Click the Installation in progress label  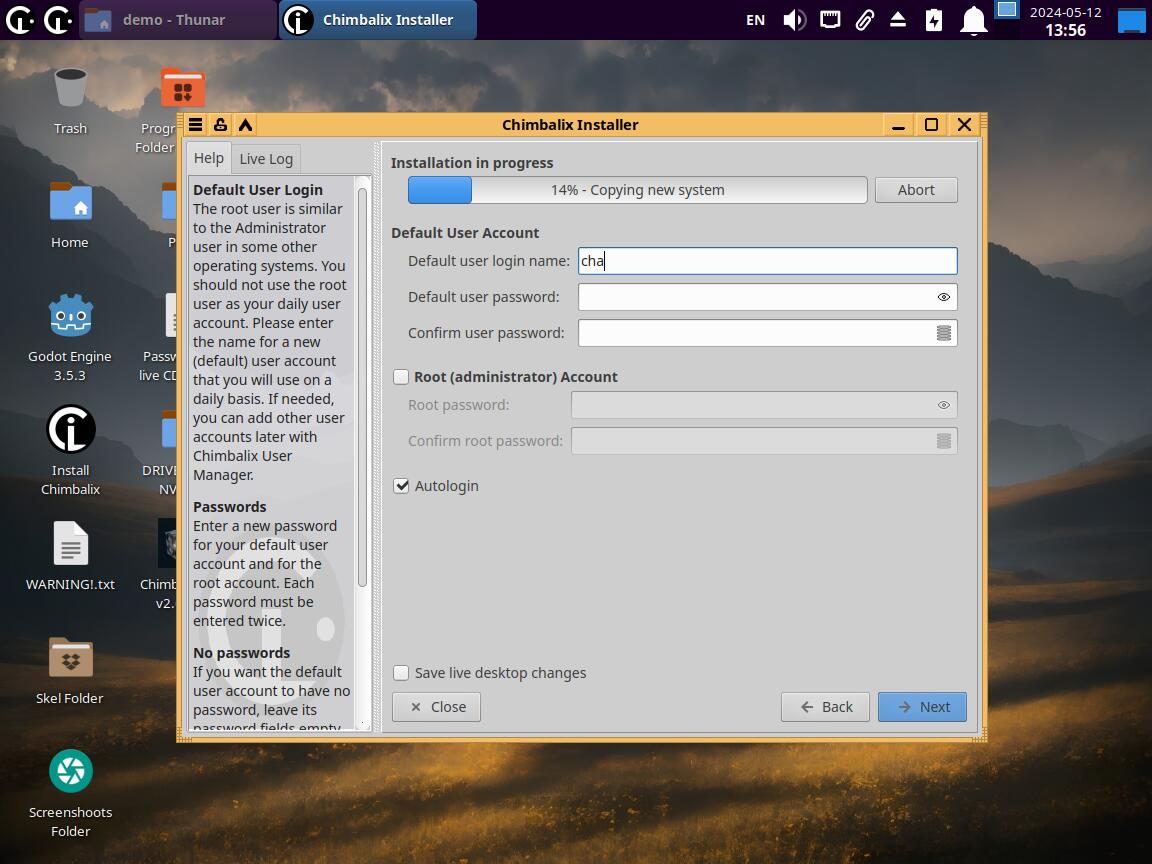(x=472, y=163)
